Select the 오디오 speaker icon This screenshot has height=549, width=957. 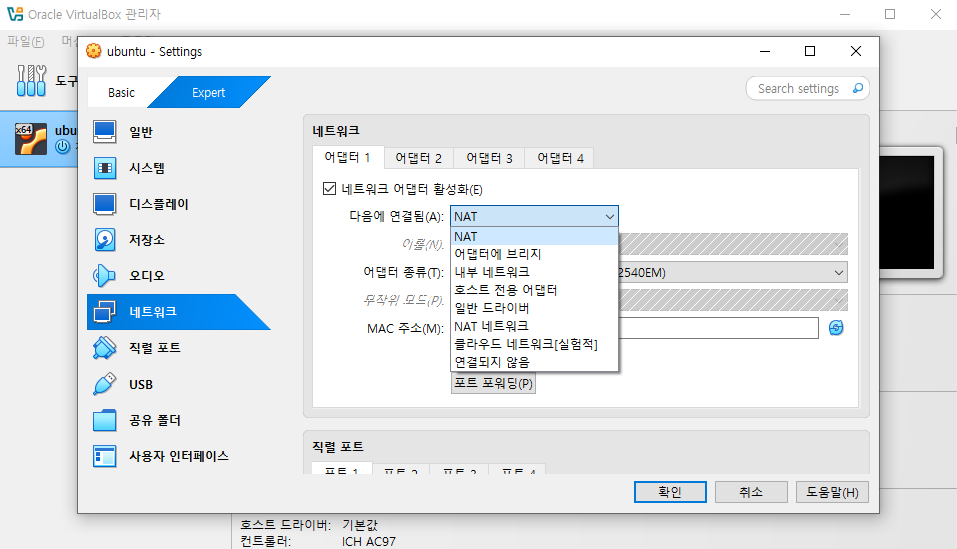(x=104, y=276)
